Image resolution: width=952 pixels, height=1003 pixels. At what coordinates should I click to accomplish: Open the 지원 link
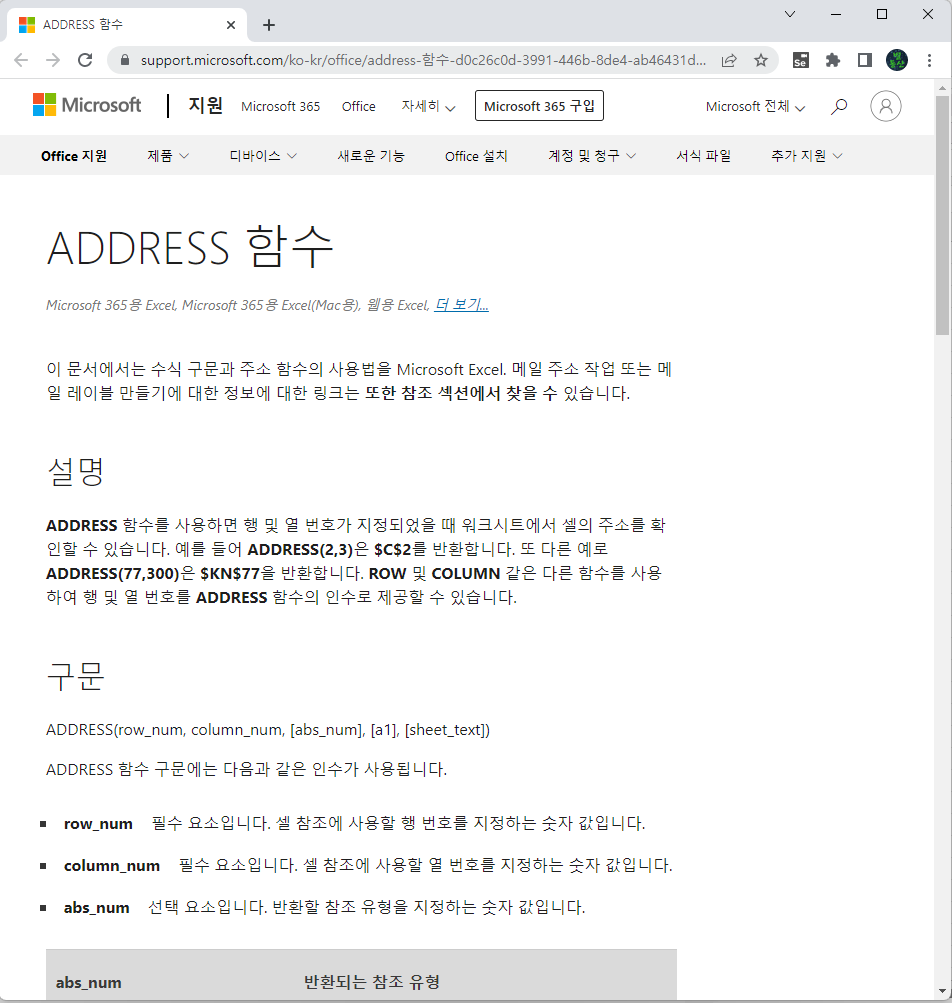pyautogui.click(x=205, y=105)
